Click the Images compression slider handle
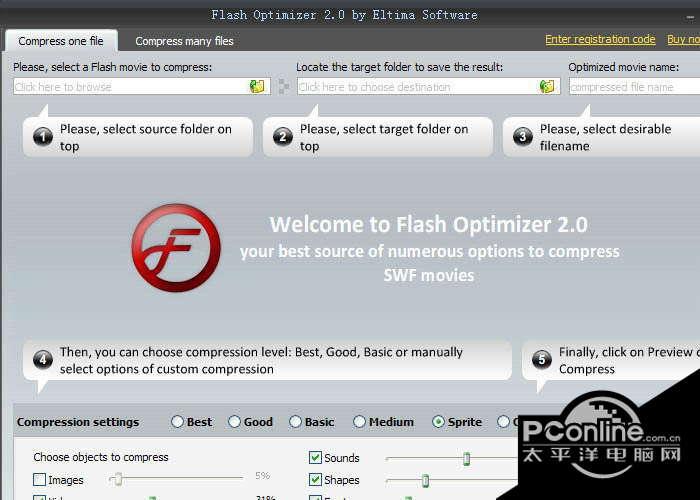This screenshot has width=700, height=500. (x=118, y=479)
